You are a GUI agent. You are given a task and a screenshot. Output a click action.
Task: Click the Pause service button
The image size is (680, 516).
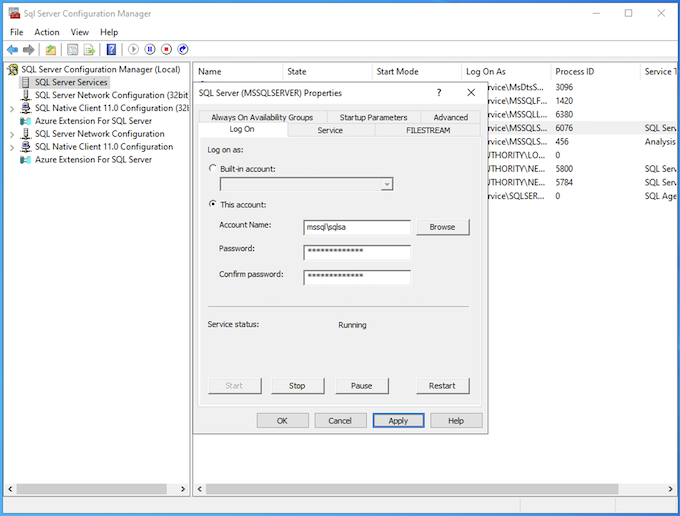(x=362, y=386)
